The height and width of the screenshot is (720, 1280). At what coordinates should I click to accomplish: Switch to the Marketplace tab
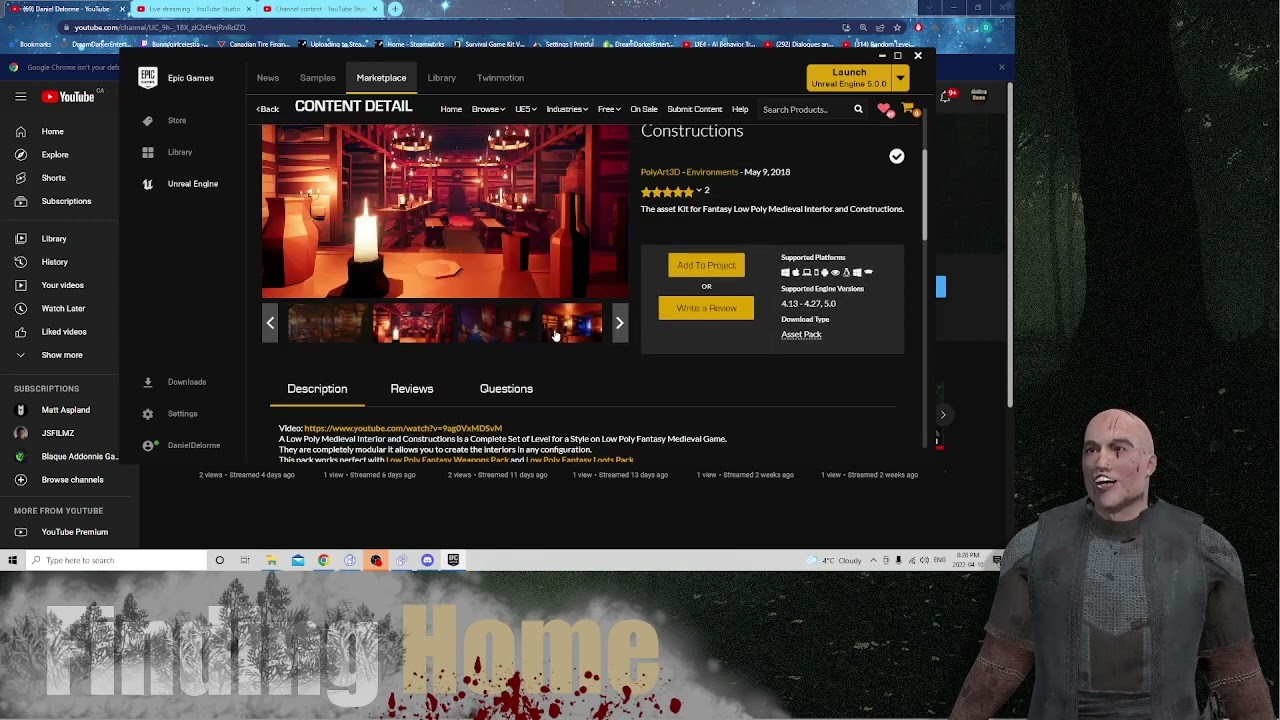click(381, 78)
